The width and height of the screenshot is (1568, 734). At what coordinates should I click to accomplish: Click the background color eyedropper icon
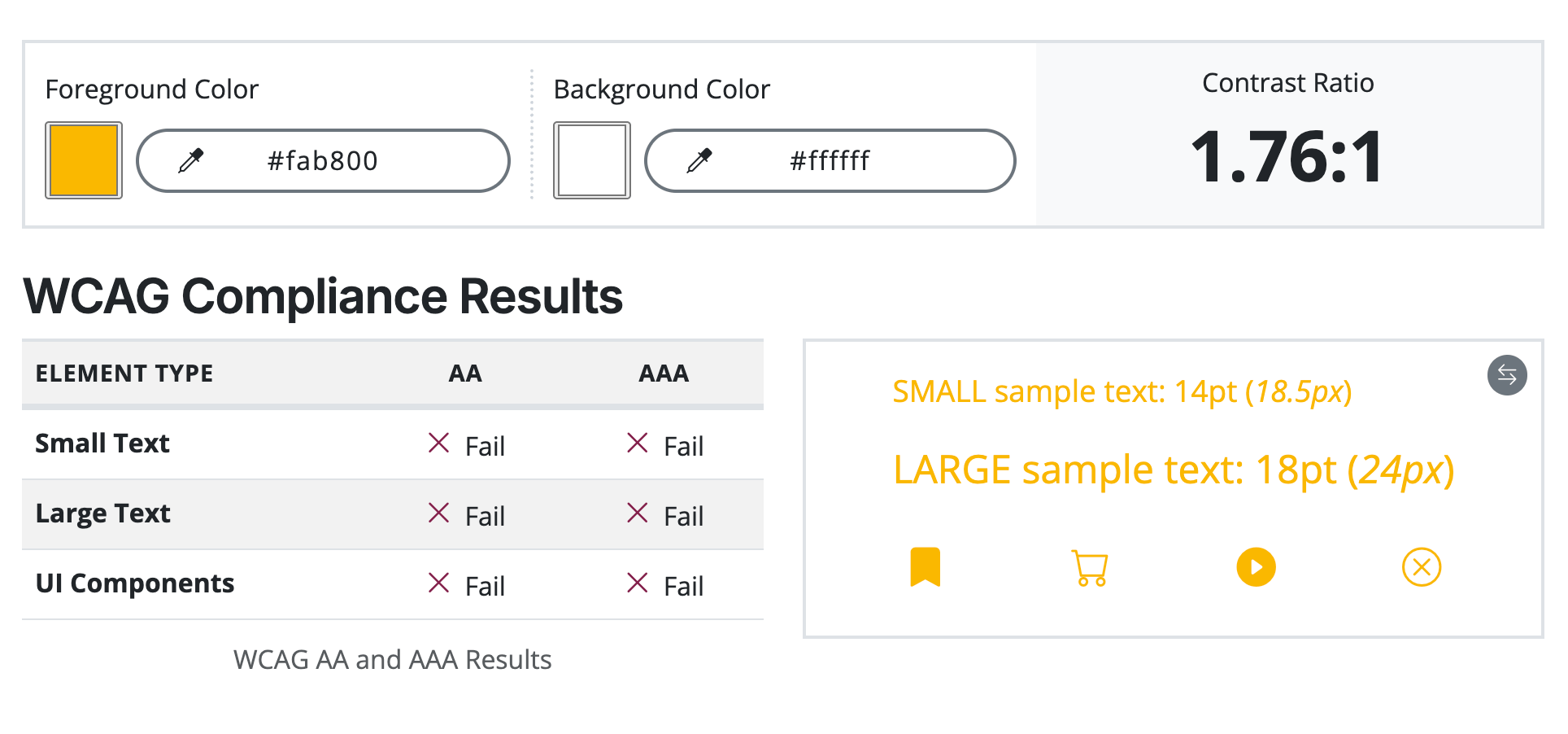click(x=699, y=160)
